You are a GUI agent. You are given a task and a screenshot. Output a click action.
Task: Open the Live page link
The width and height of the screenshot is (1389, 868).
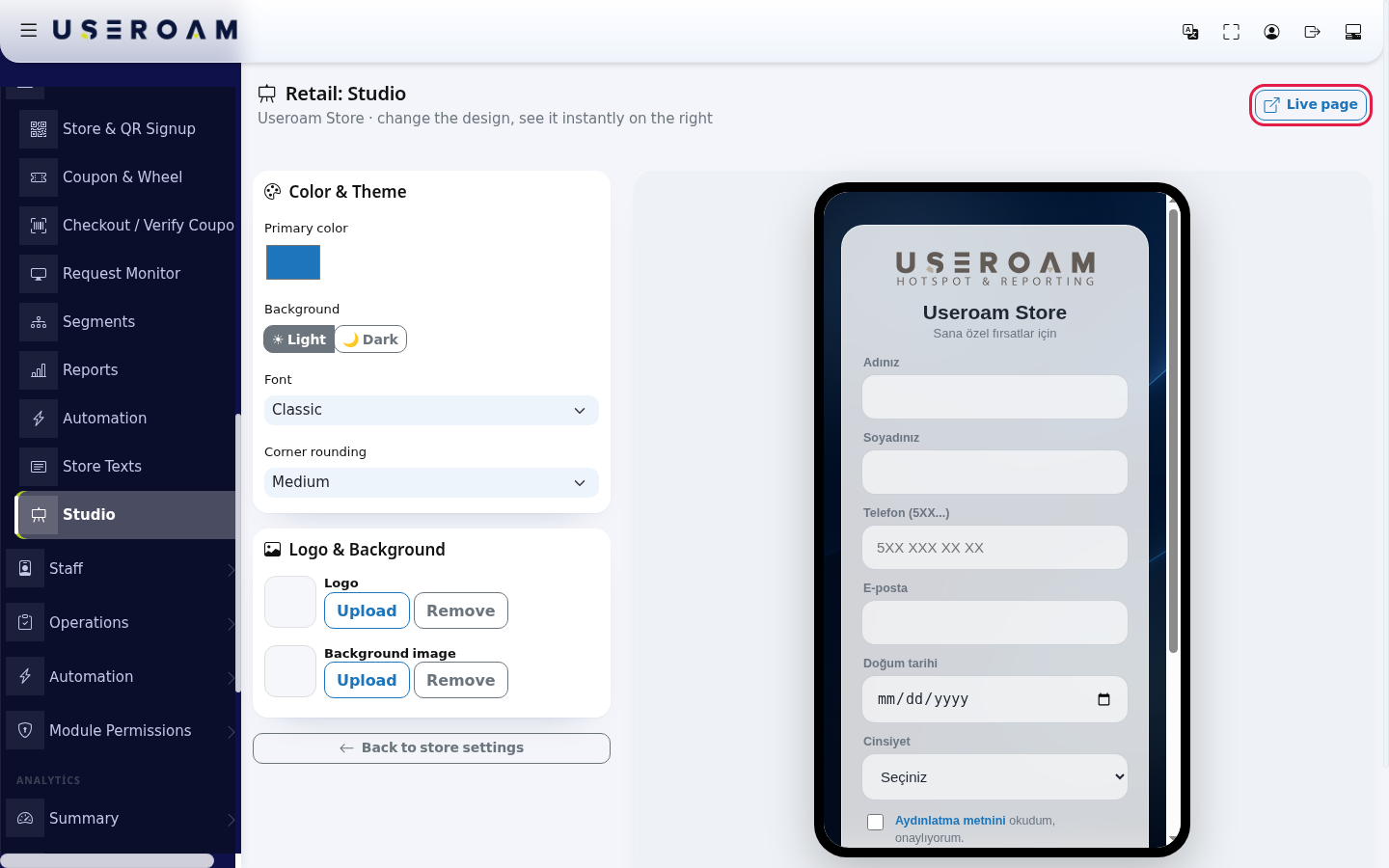[x=1311, y=105]
